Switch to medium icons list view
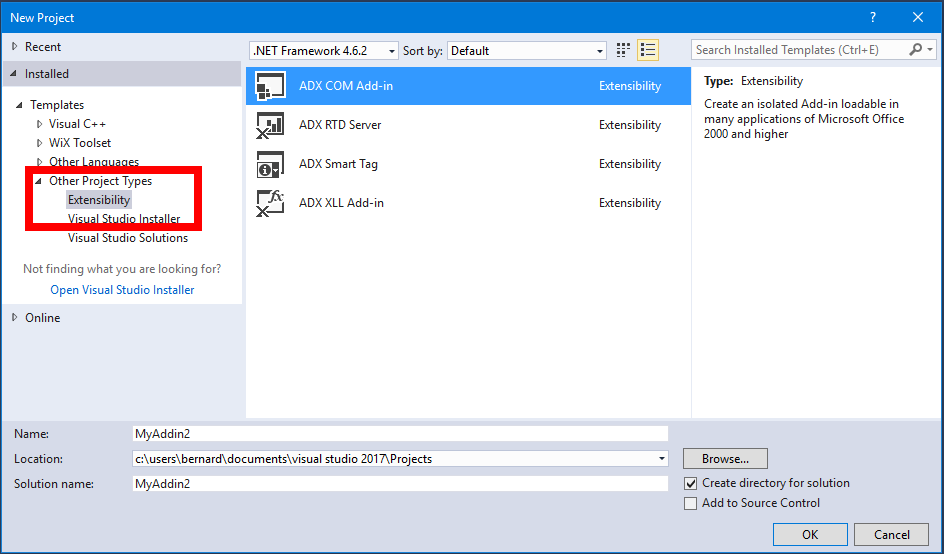 click(648, 51)
